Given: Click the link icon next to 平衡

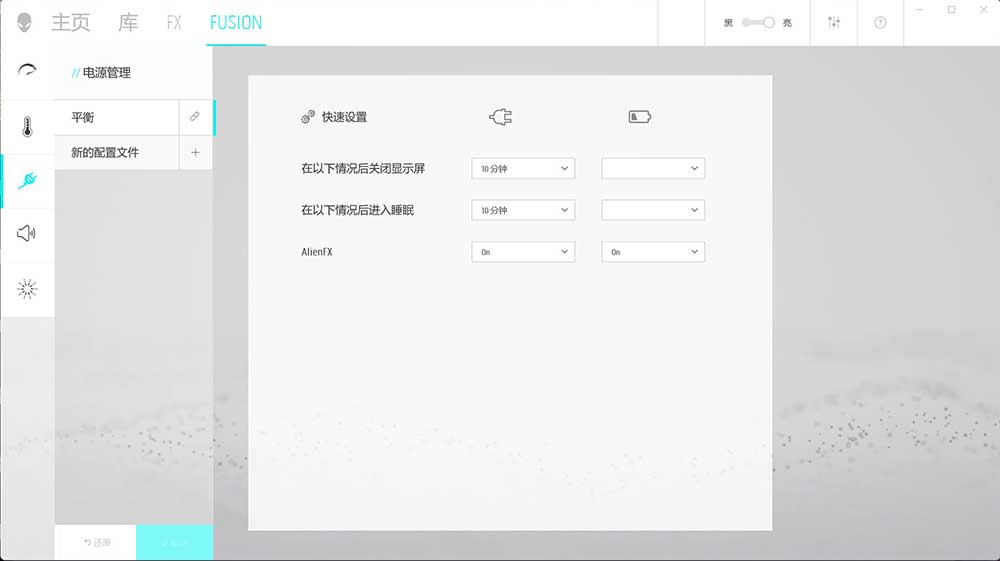Looking at the screenshot, I should click(x=195, y=117).
